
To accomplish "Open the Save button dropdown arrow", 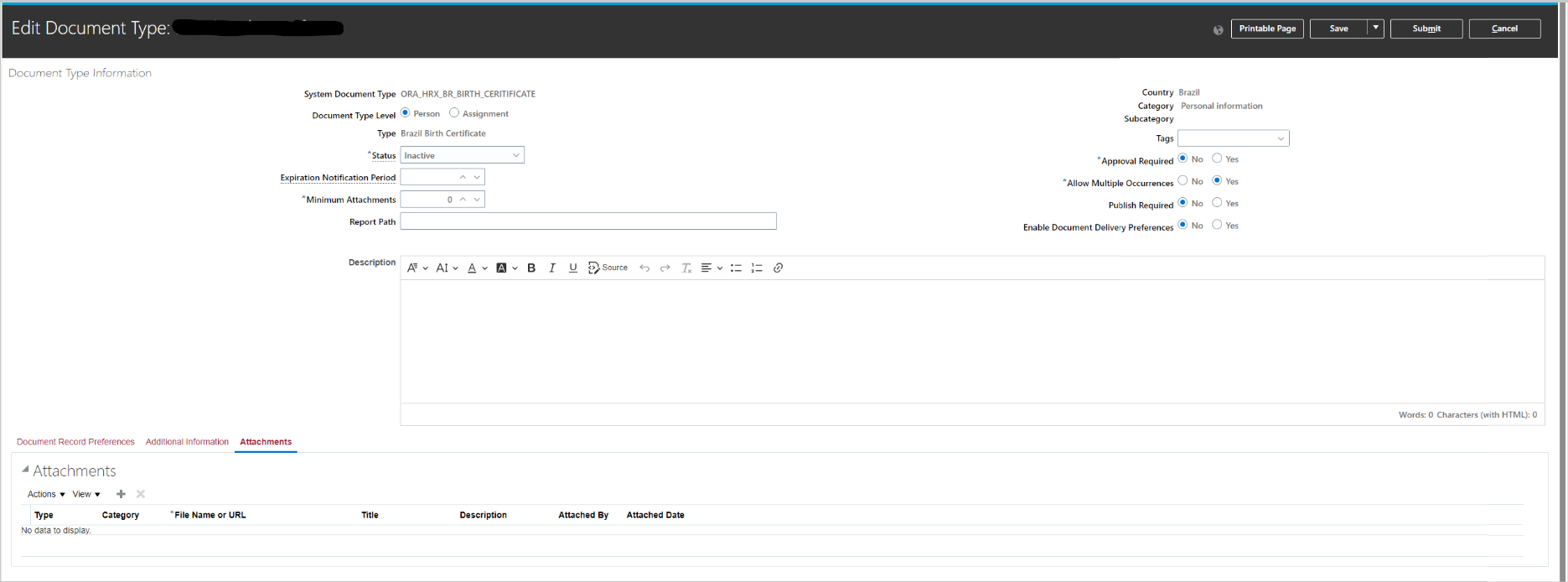I will coord(1375,29).
